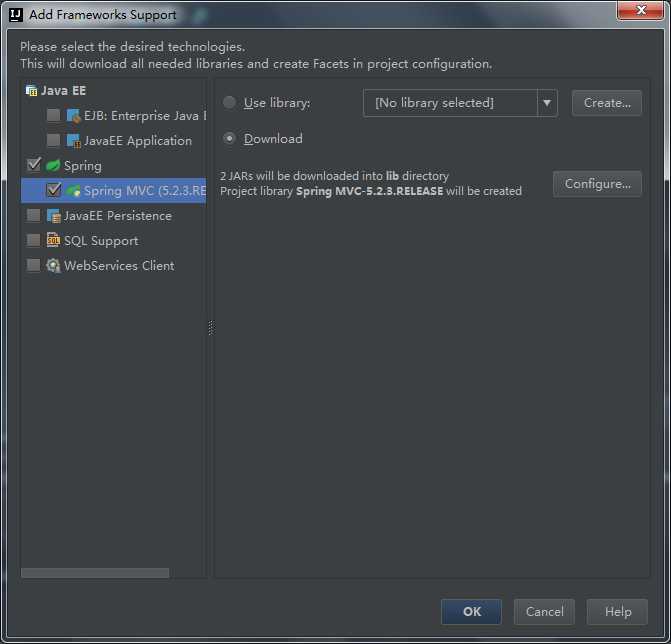The image size is (671, 644).
Task: Click the Create... button
Action: (x=607, y=103)
